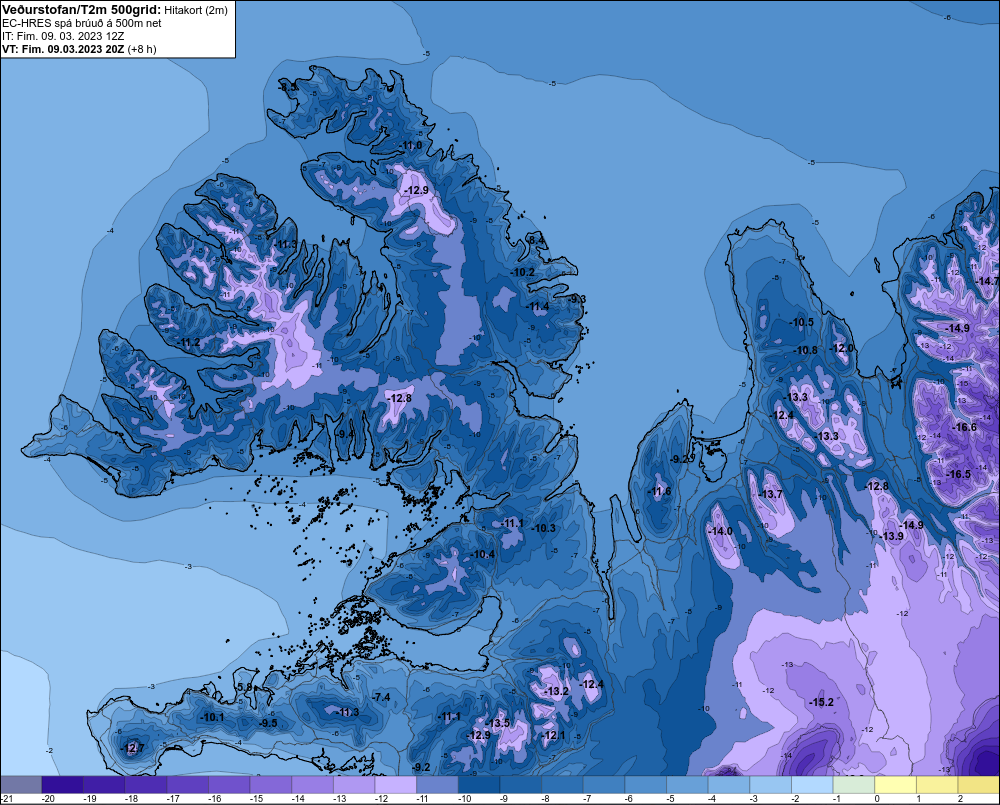The width and height of the screenshot is (1000, 805).
Task: Select the 'VT: Fim. 09.03.2023 20Z' valid time line
Action: click(64, 49)
